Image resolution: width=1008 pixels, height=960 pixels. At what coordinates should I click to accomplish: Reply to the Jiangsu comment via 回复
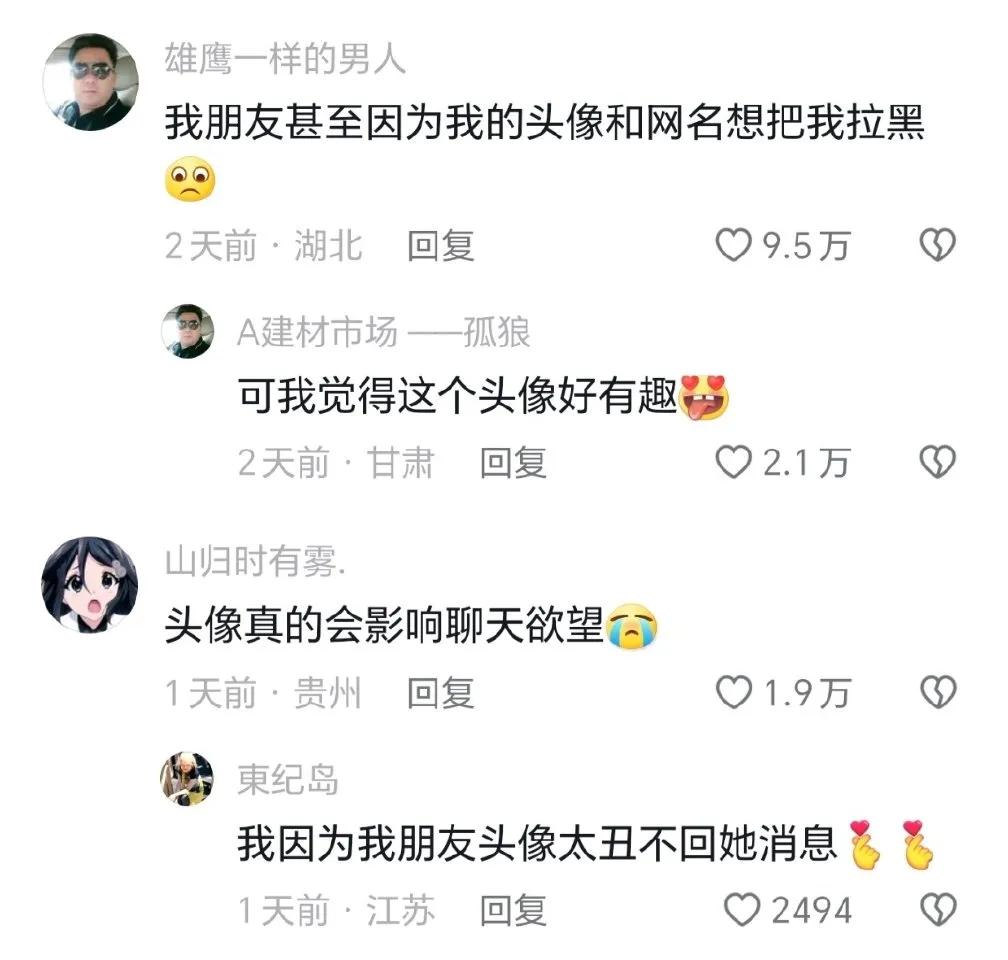coord(514,910)
